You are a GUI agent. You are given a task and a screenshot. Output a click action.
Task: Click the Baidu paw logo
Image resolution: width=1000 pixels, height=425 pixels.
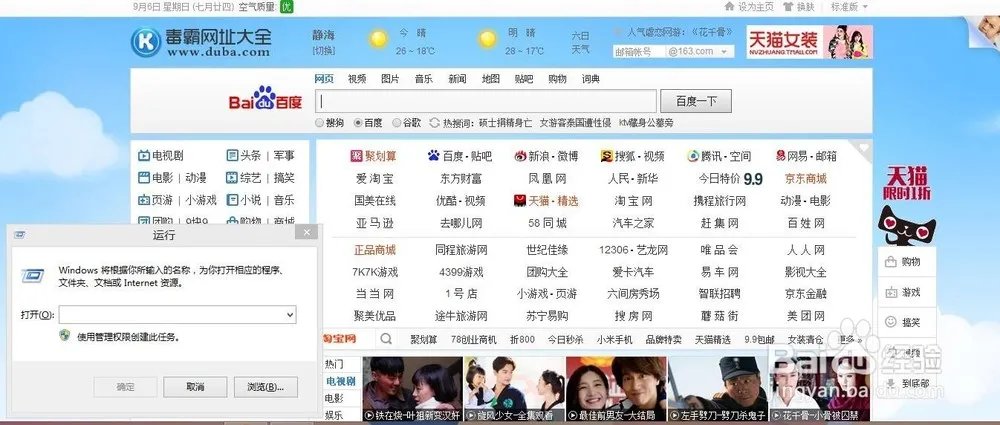click(265, 98)
